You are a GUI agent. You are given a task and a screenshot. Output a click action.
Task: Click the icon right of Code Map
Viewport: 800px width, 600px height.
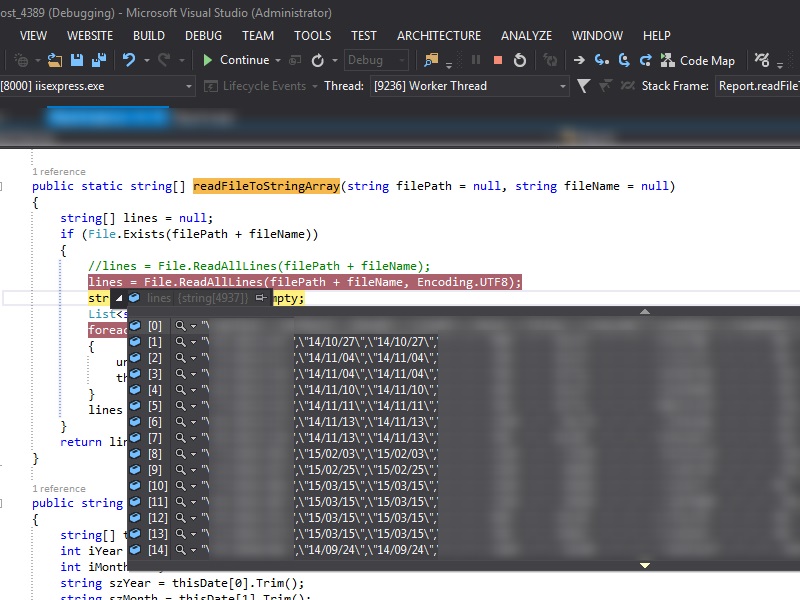tap(762, 60)
